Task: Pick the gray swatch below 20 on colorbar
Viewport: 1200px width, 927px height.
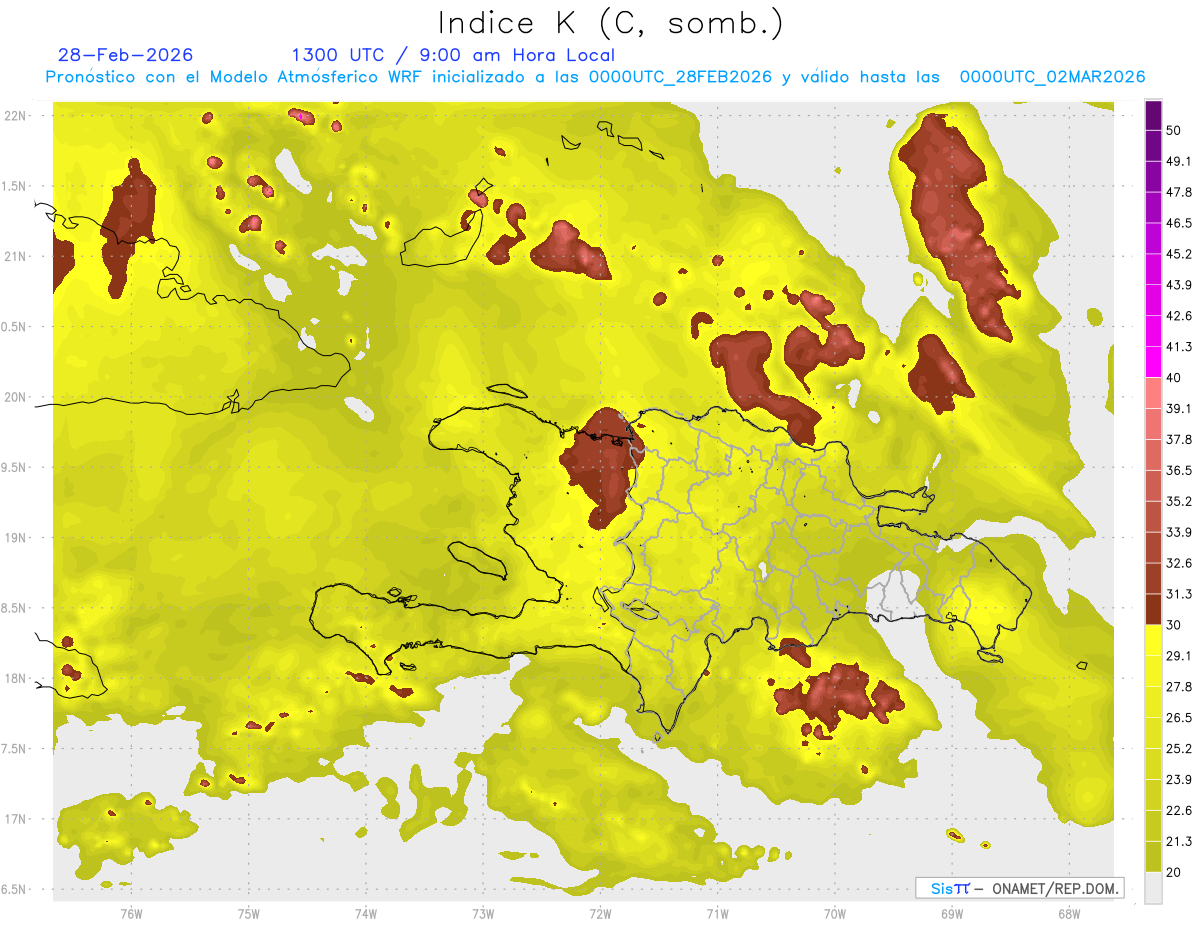Action: pyautogui.click(x=1153, y=888)
